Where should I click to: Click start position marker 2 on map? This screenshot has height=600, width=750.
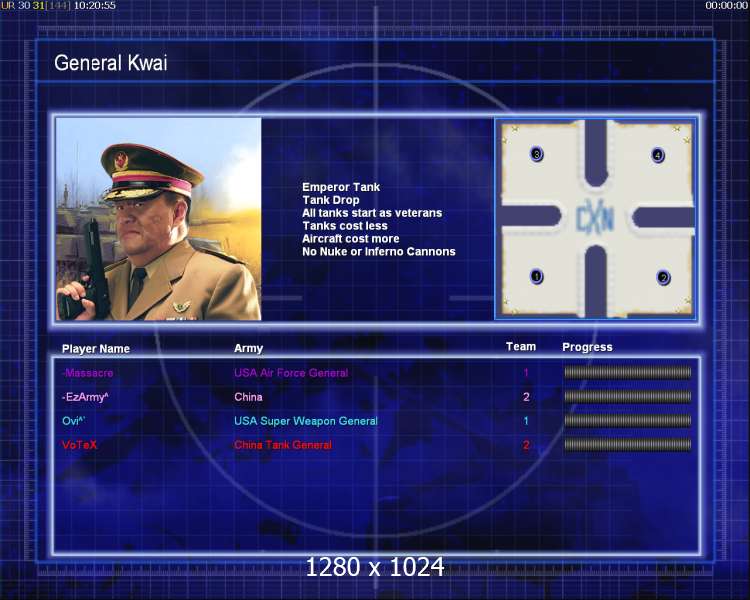[663, 278]
